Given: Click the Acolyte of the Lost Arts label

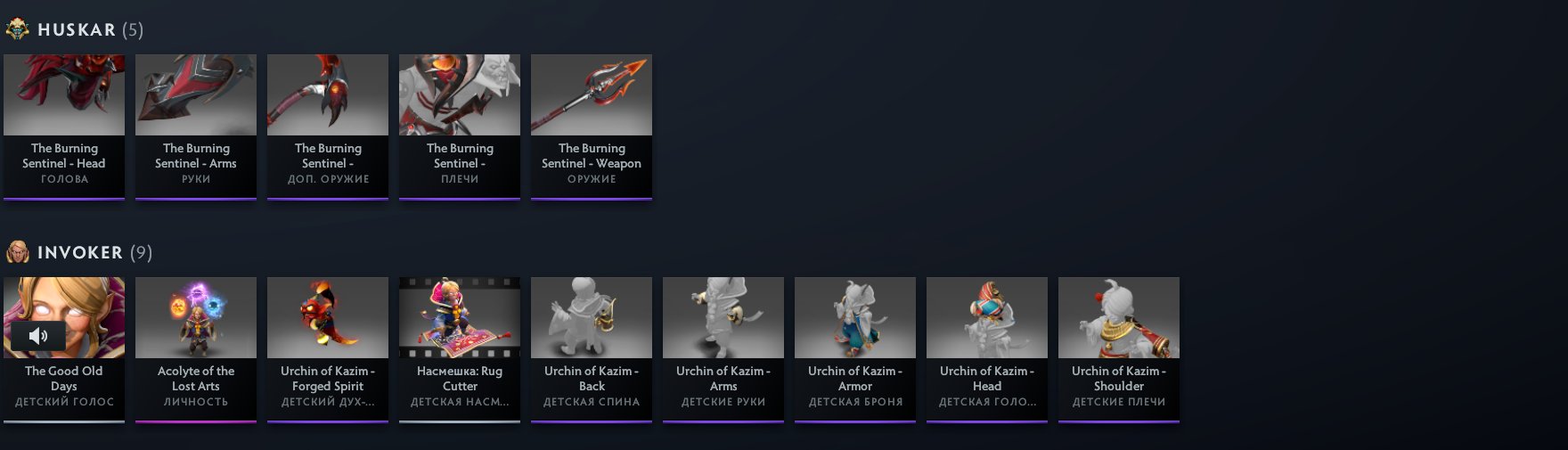Looking at the screenshot, I should (x=196, y=379).
